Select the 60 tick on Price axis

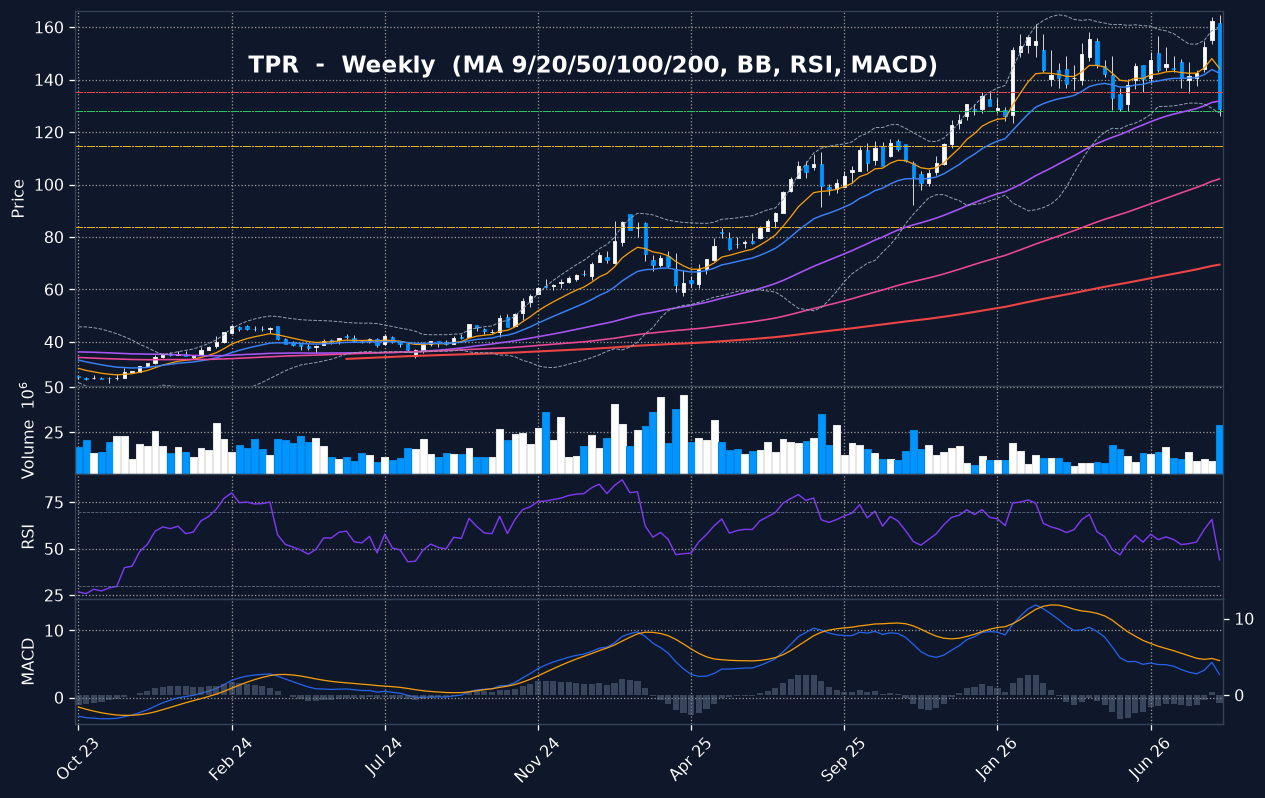tap(56, 290)
